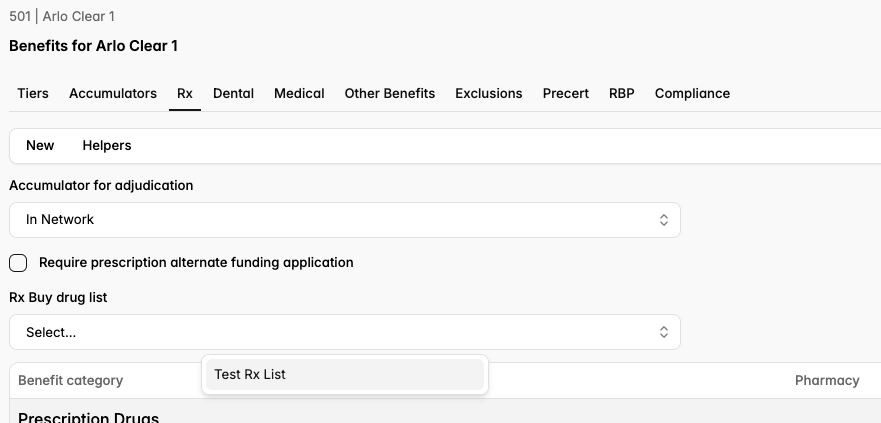Switch to the Exclusions tab
This screenshot has width=881, height=423.
[489, 93]
